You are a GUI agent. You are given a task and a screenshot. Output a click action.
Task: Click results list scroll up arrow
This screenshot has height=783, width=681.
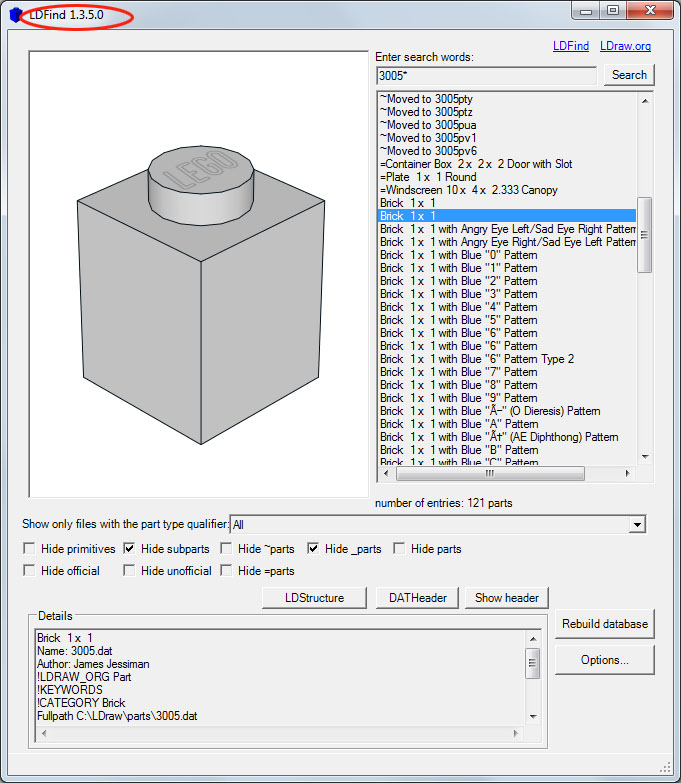[x=645, y=101]
